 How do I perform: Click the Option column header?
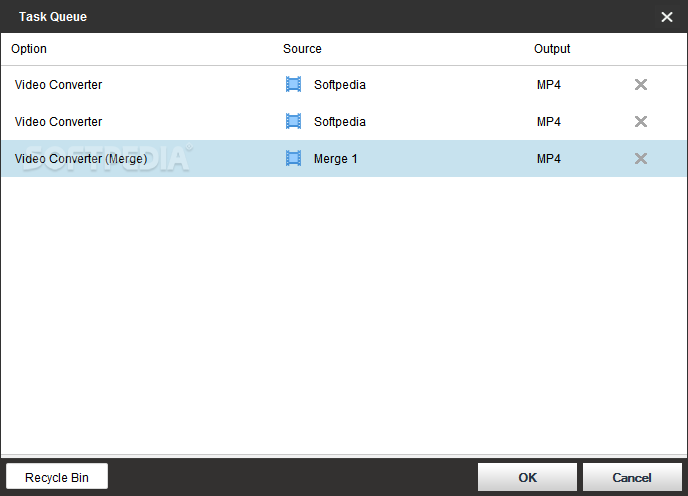point(29,49)
